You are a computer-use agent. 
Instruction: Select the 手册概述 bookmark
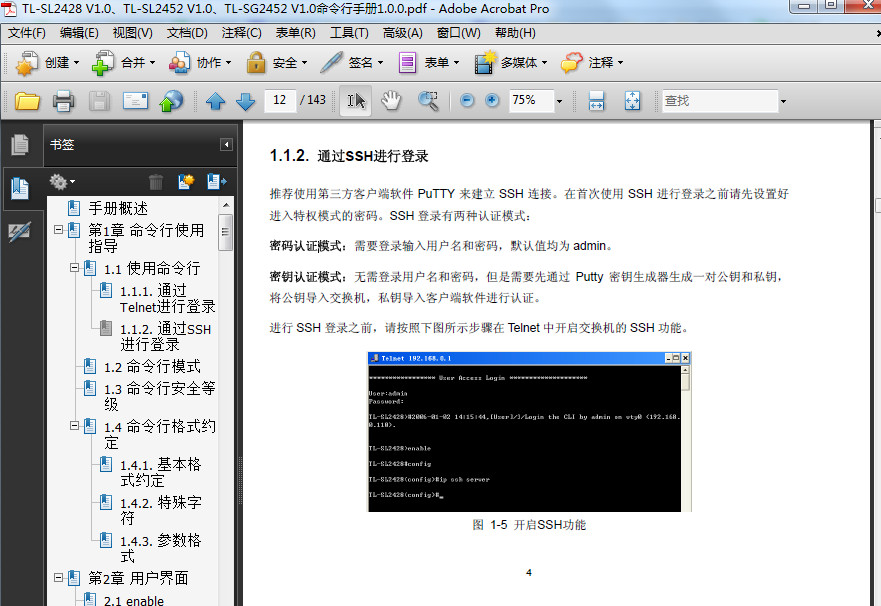118,208
